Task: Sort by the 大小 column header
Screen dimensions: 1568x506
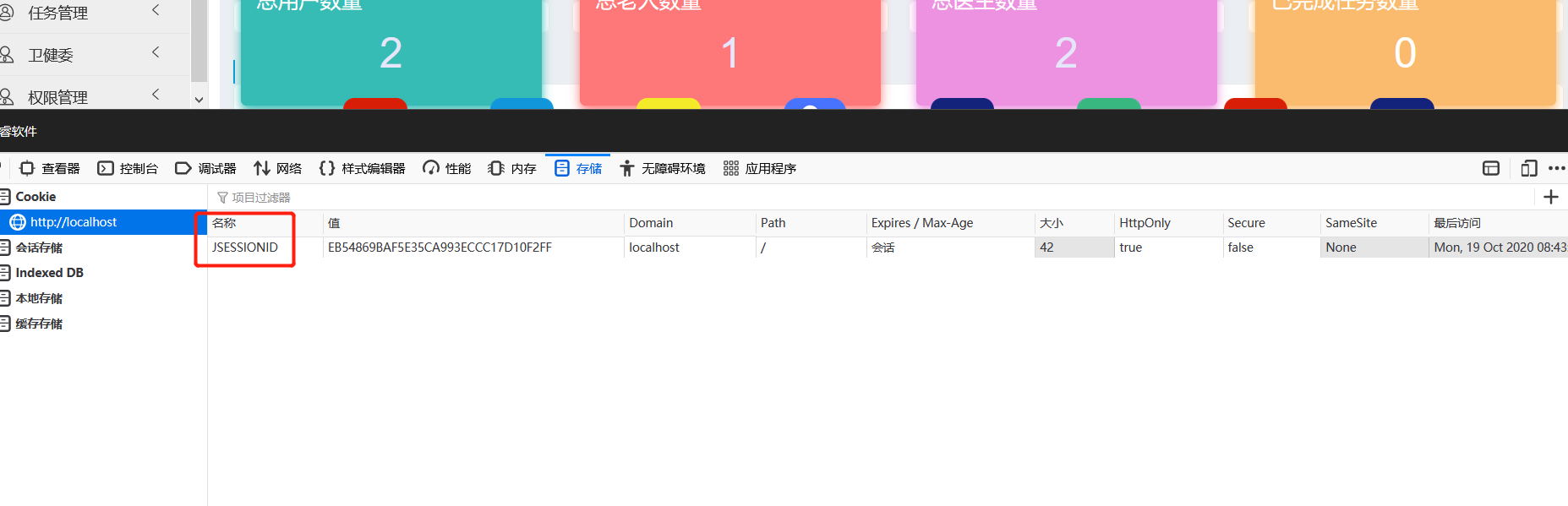Action: click(1074, 223)
